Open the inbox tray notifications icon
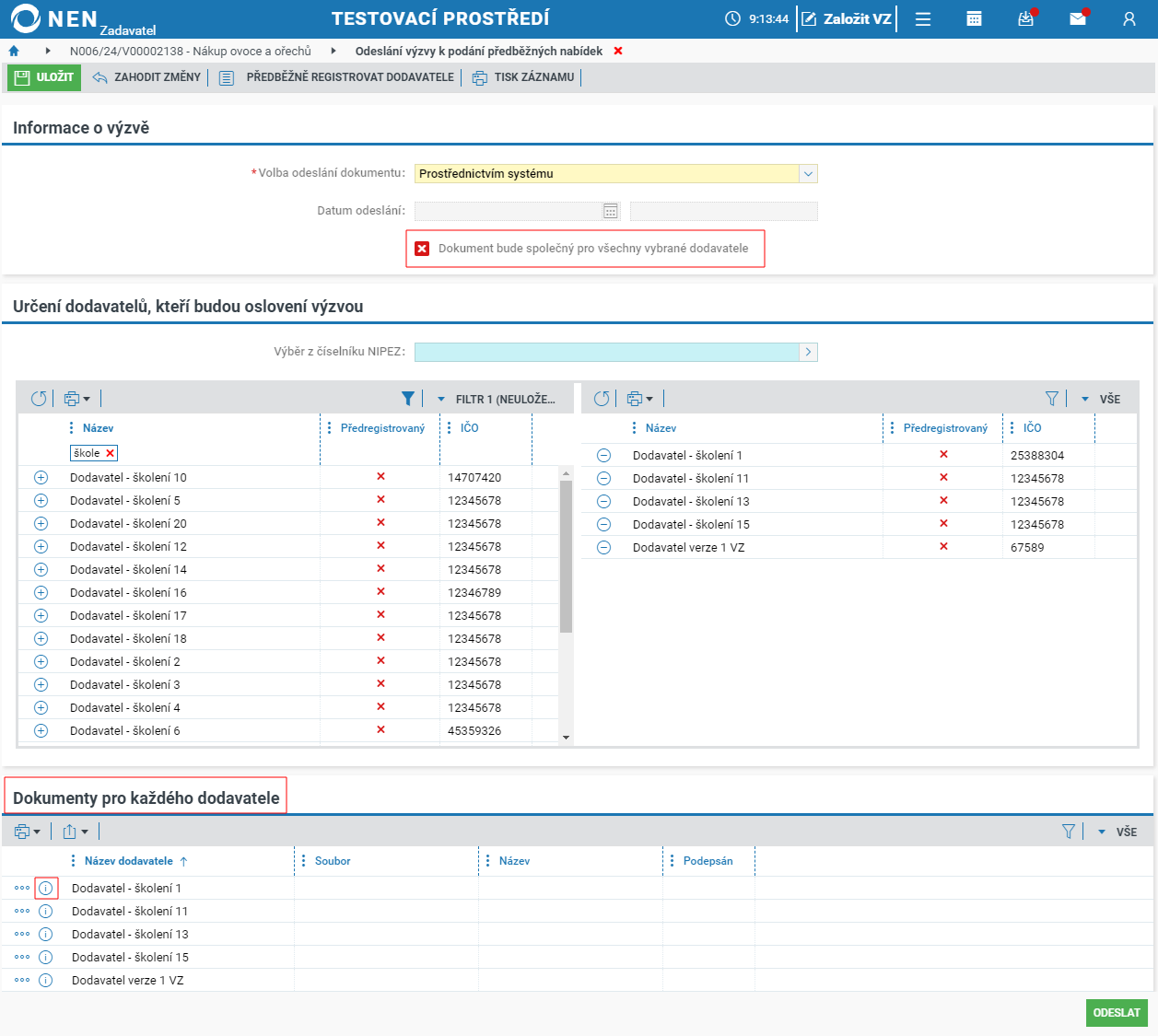This screenshot has width=1158, height=1036. (x=1025, y=18)
